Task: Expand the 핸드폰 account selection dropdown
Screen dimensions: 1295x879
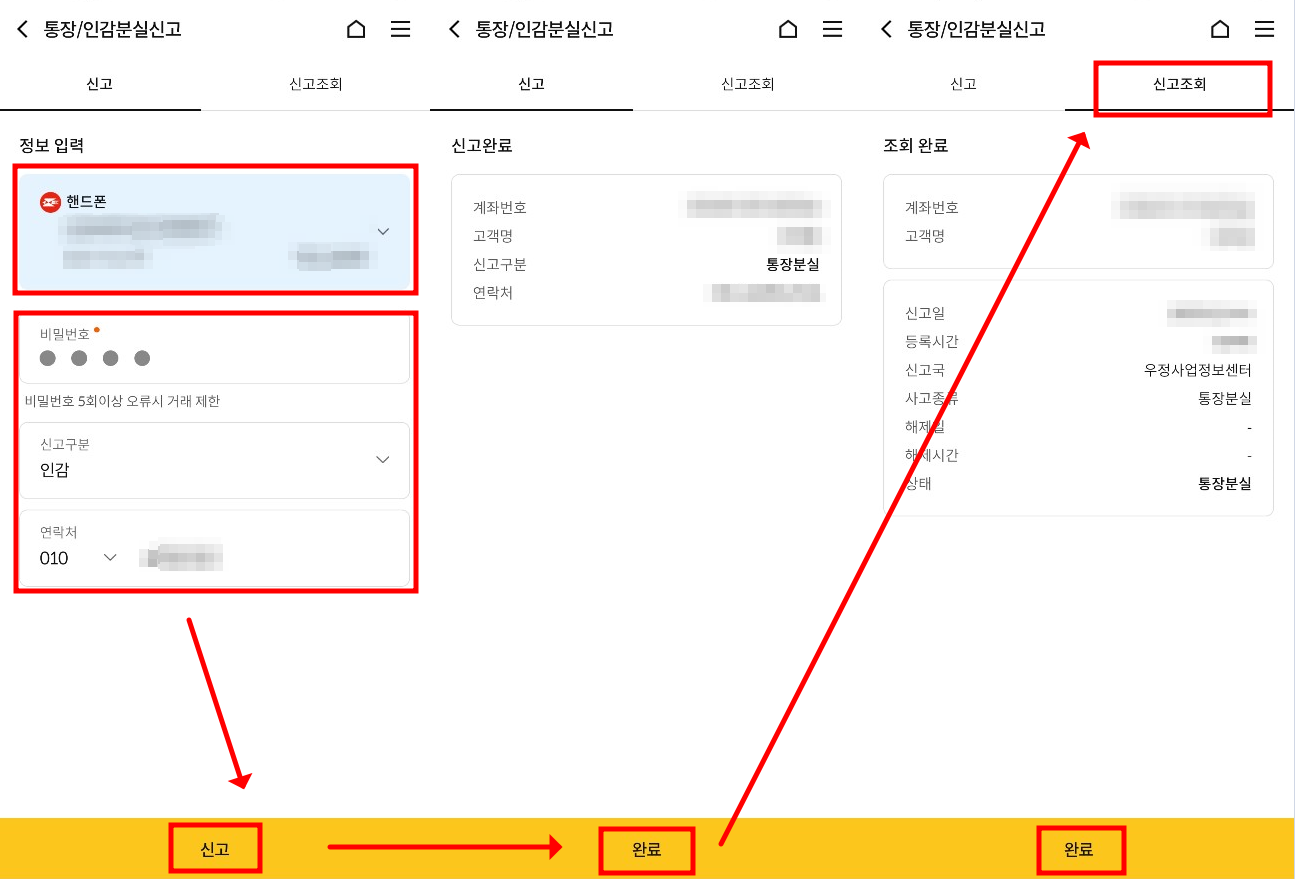Action: [383, 230]
